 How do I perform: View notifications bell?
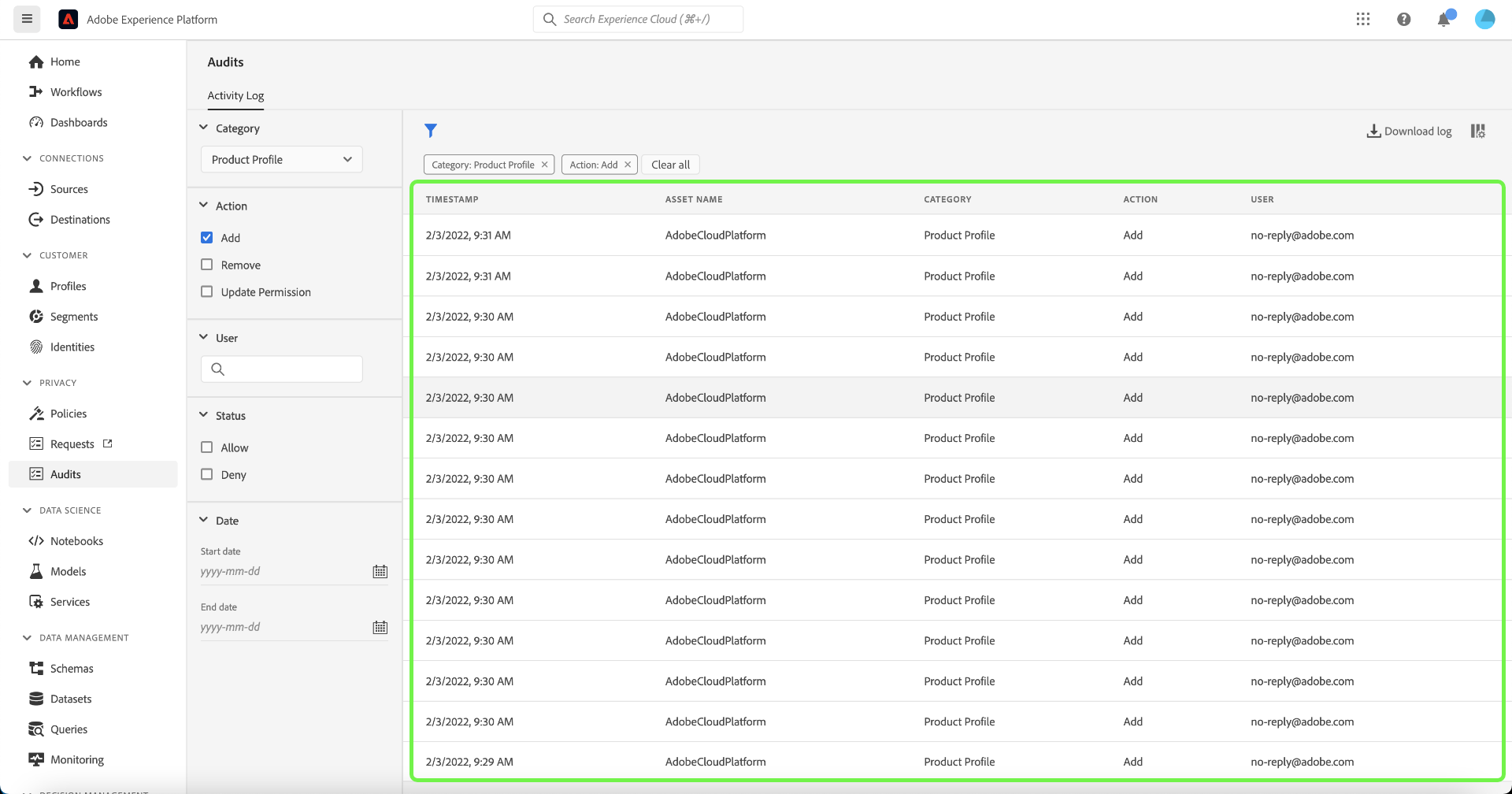1444,19
